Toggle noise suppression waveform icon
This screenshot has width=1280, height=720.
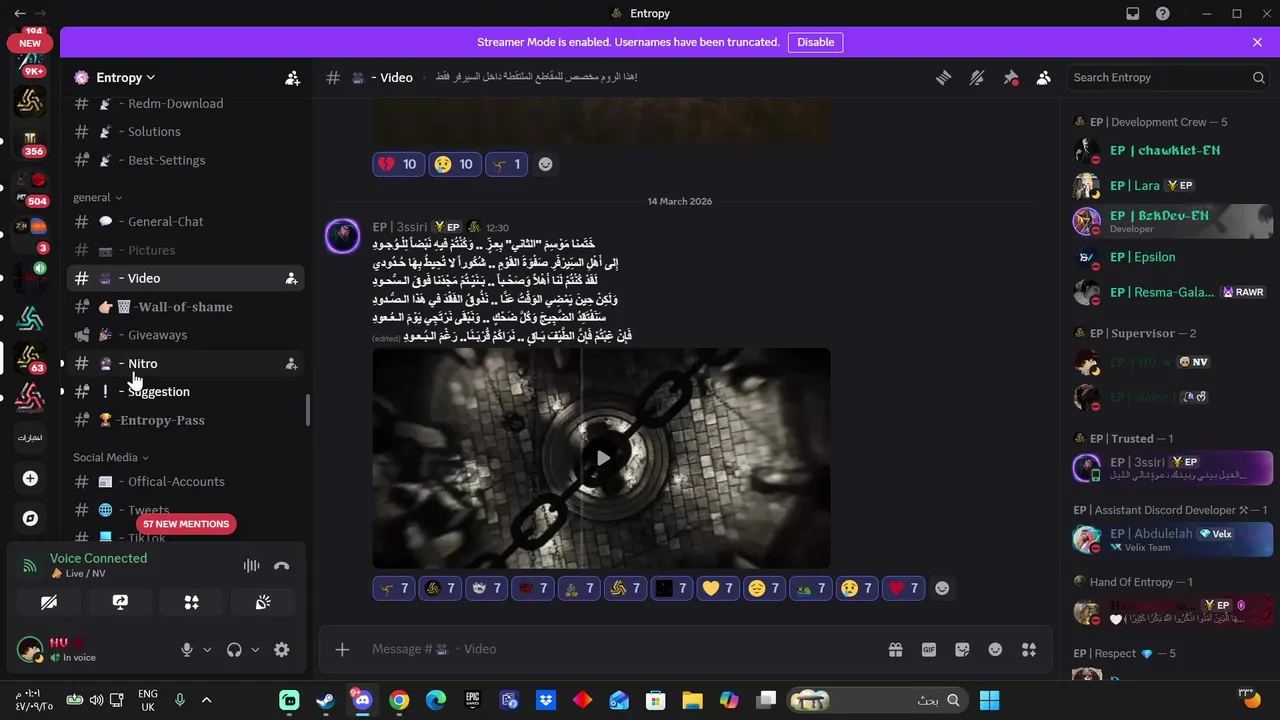251,565
